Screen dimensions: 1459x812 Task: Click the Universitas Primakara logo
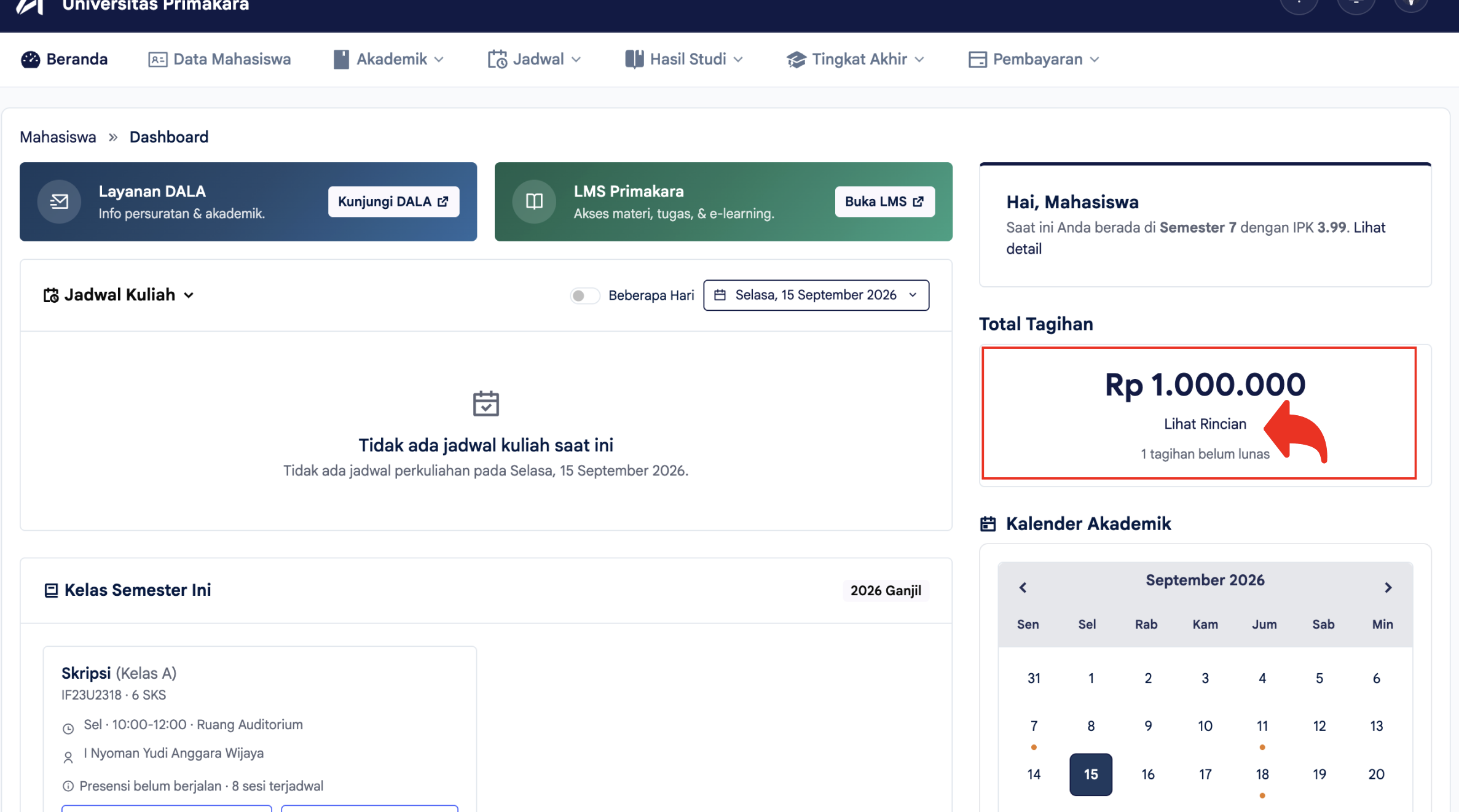tap(29, 7)
